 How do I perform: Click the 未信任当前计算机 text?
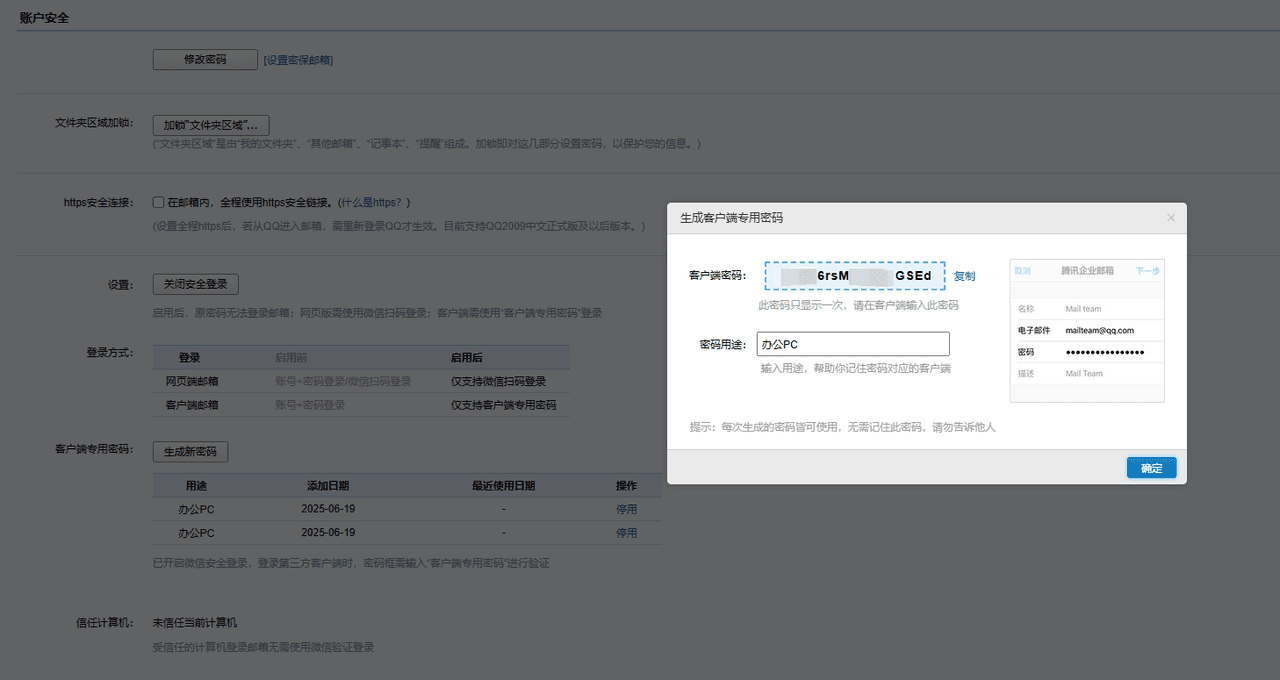click(195, 623)
